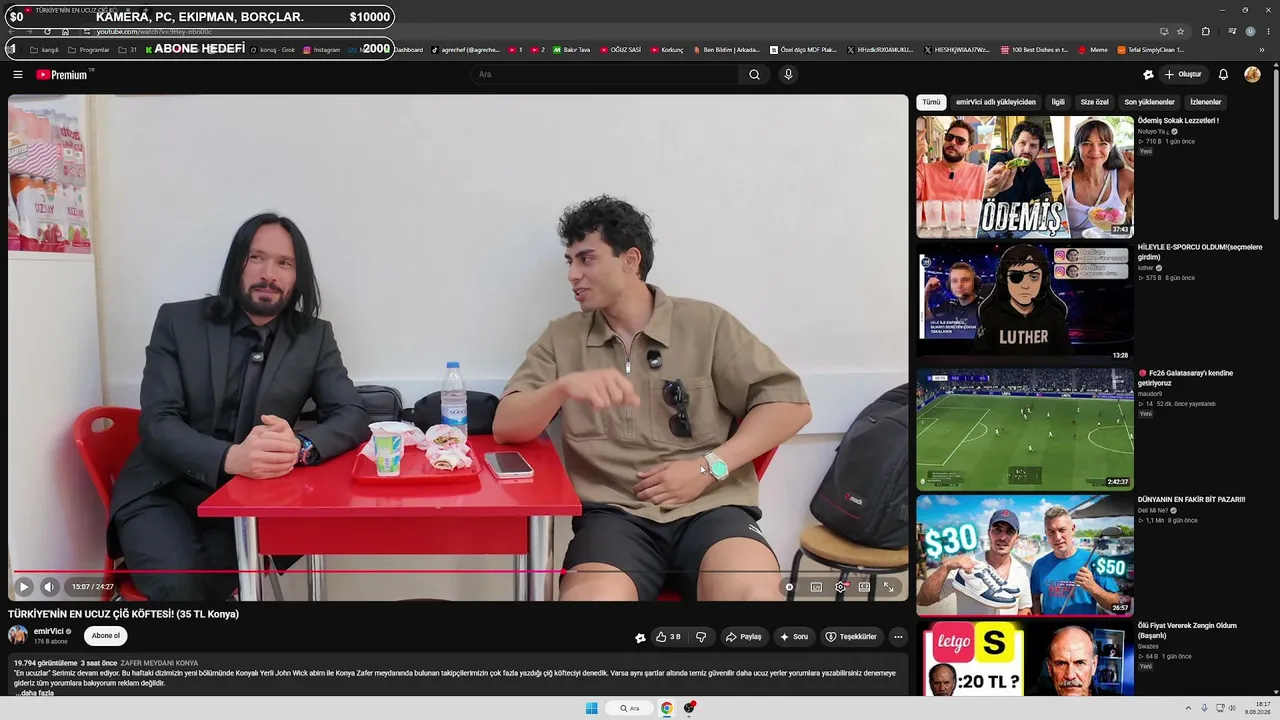Open 'DÜNYANIN EN FAKİR BİT PAZARI!!!' title
Image resolution: width=1280 pixels, height=720 pixels.
(1191, 499)
